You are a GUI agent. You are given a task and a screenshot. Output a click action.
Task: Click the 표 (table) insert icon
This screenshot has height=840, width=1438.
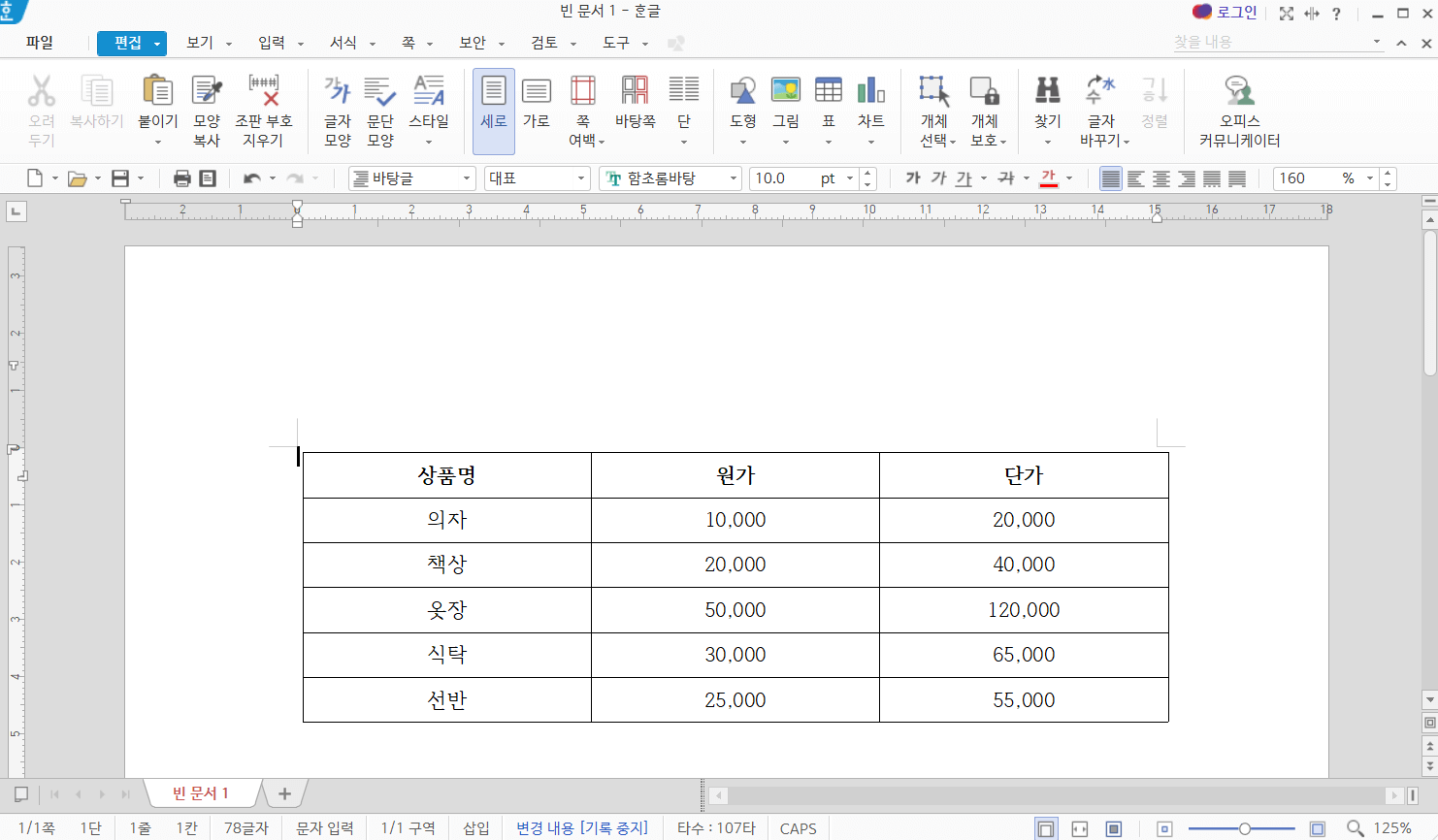pos(829,91)
